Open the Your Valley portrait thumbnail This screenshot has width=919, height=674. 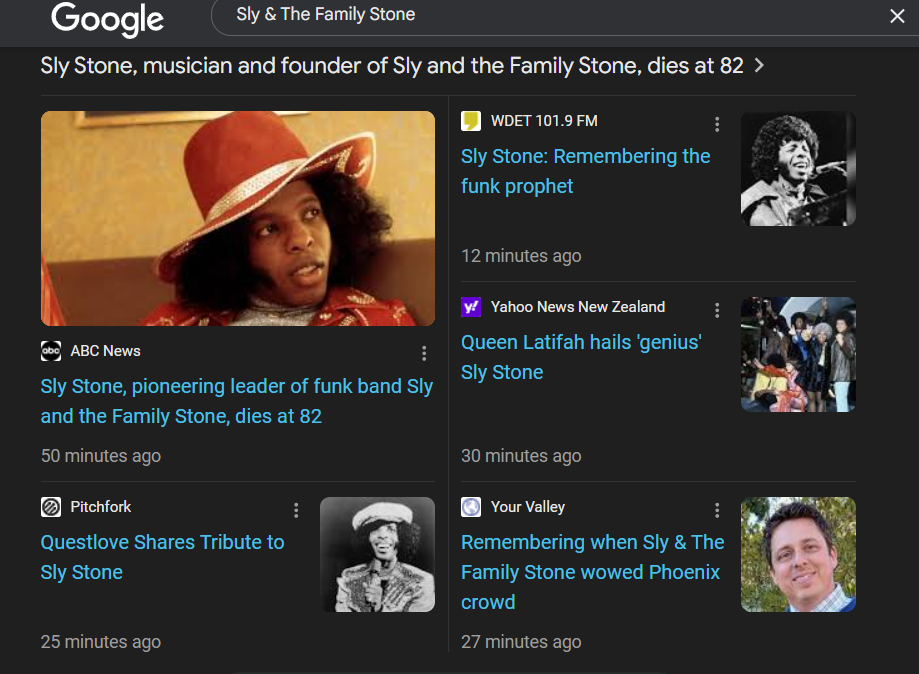coord(798,554)
